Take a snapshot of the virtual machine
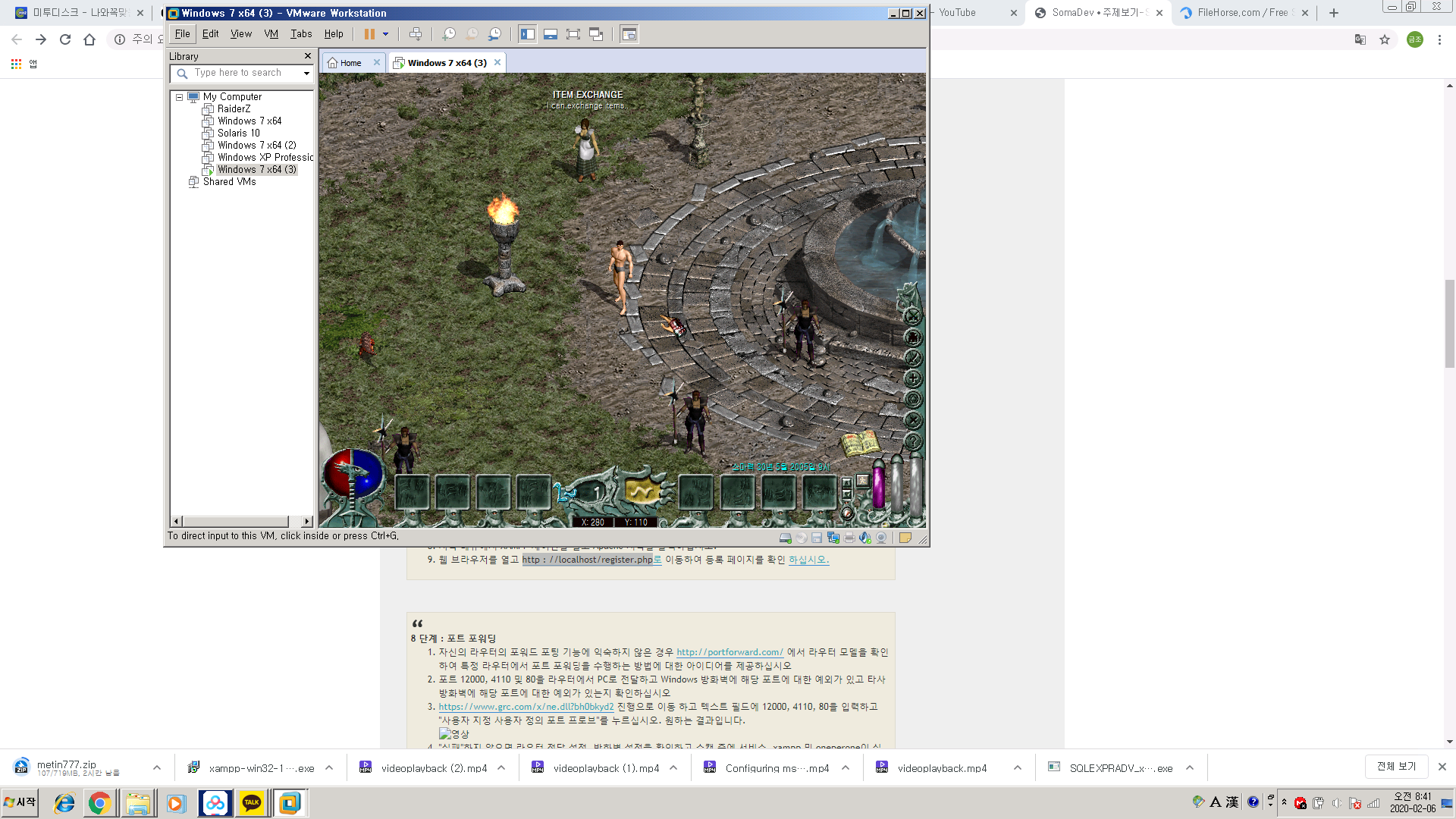1456x819 pixels. pos(448,33)
